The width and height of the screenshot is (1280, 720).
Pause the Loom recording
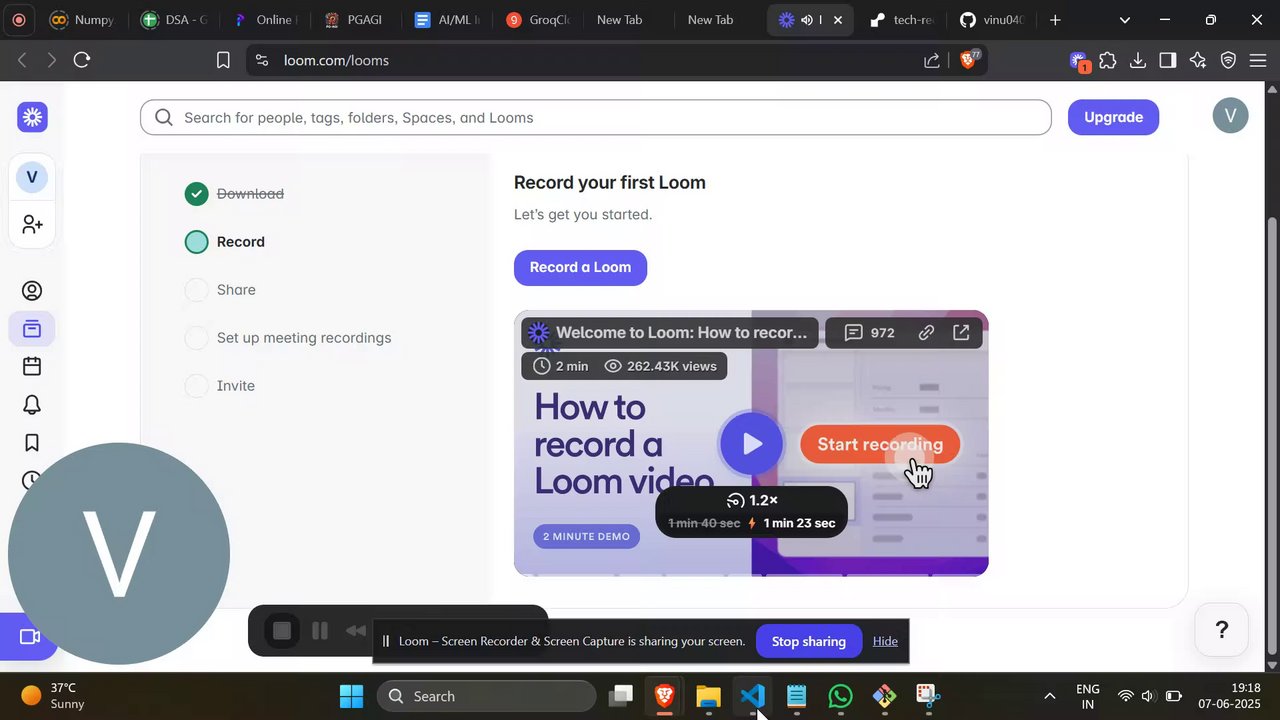[x=320, y=631]
